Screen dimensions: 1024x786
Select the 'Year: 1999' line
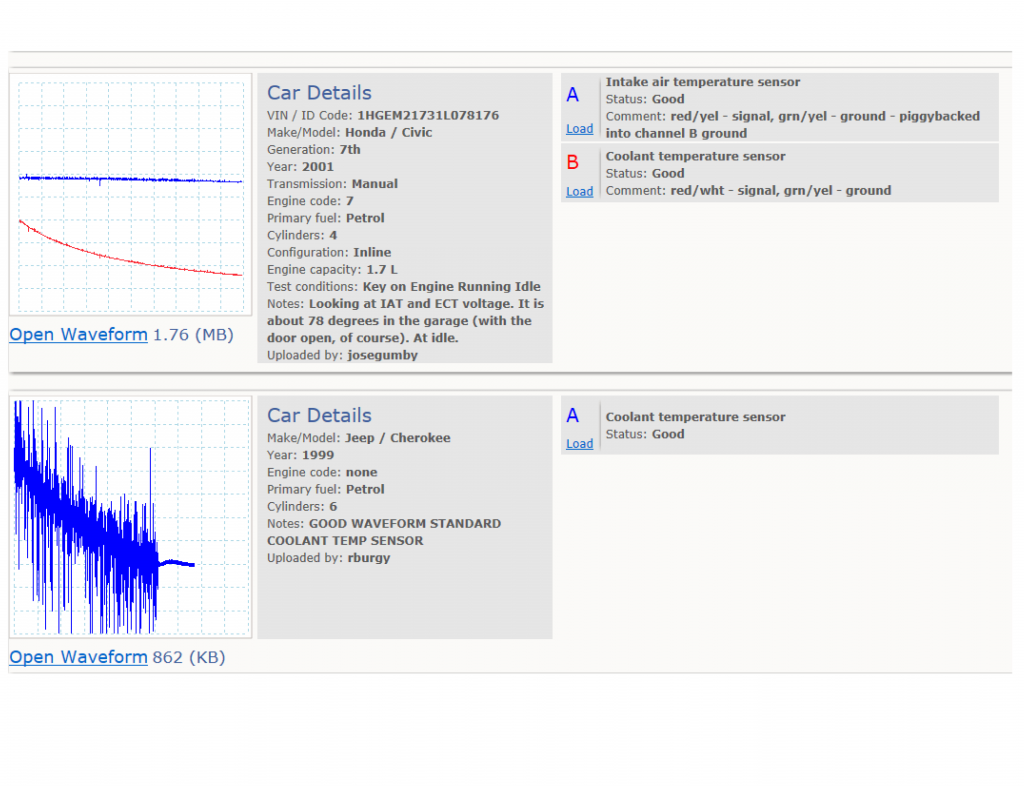click(x=300, y=455)
